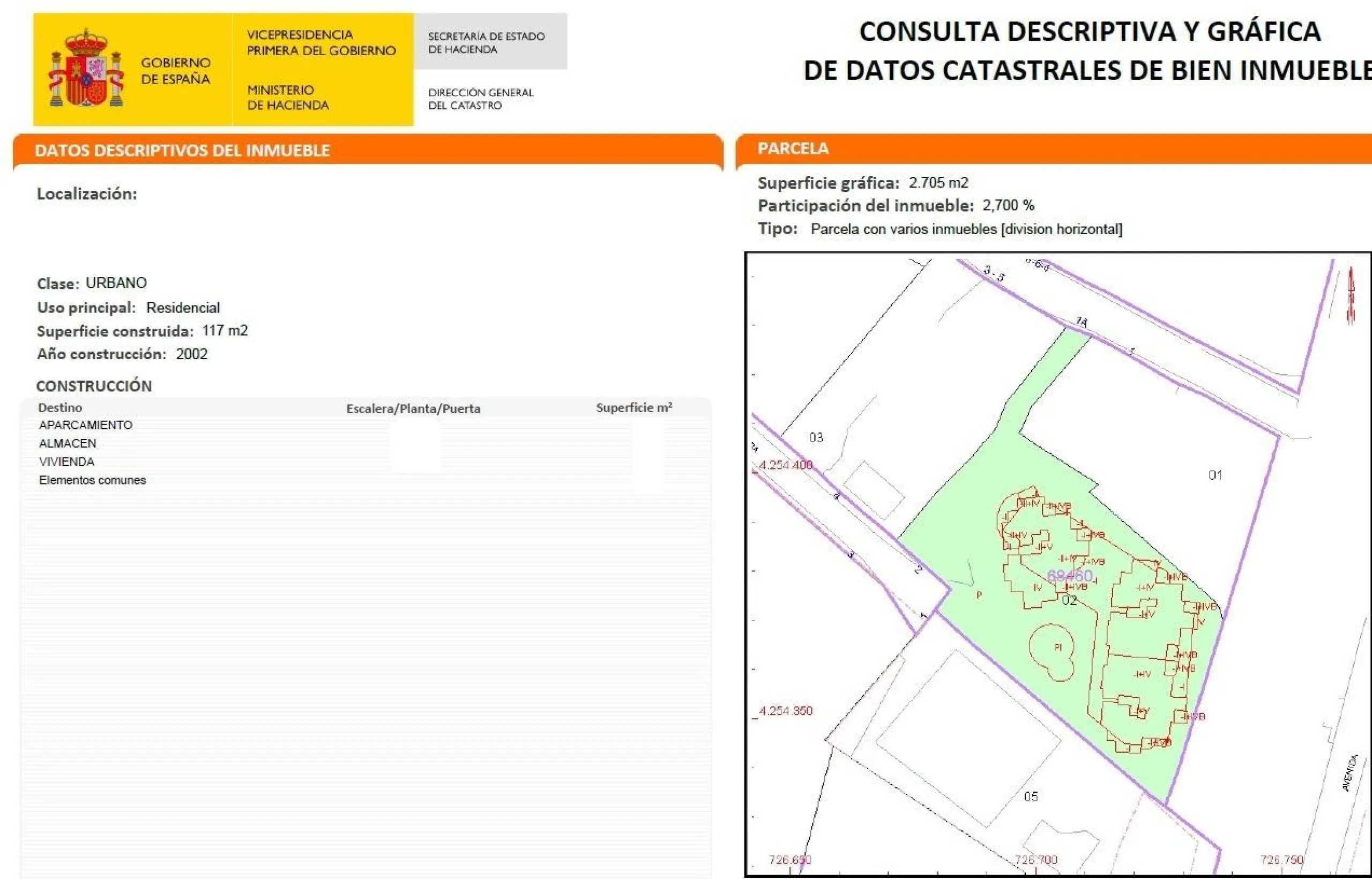Click the '2.705 m2' graphic surface value
The image size is (1372, 879).
point(938,183)
